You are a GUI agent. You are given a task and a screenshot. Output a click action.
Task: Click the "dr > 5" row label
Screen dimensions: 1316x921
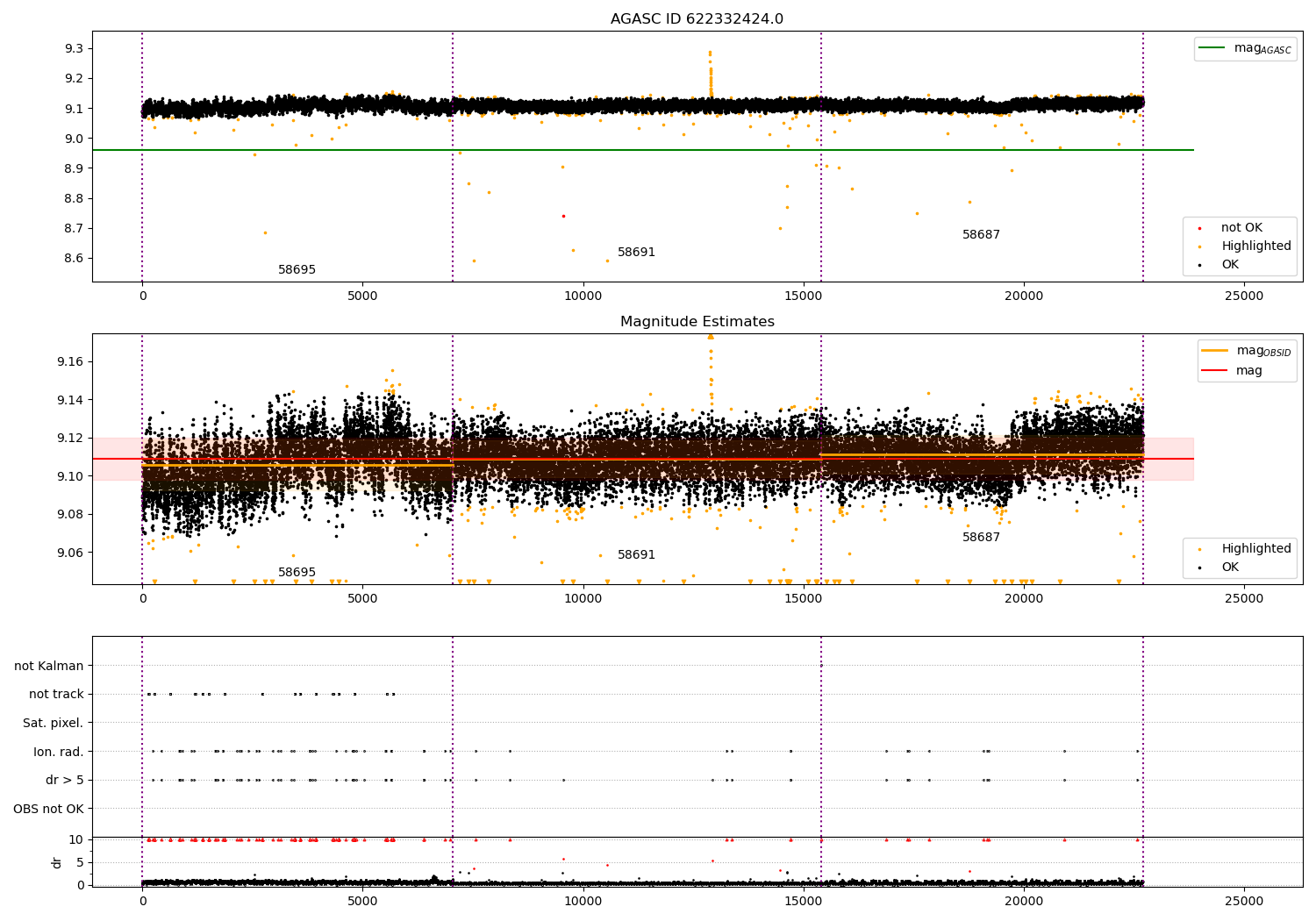click(65, 781)
